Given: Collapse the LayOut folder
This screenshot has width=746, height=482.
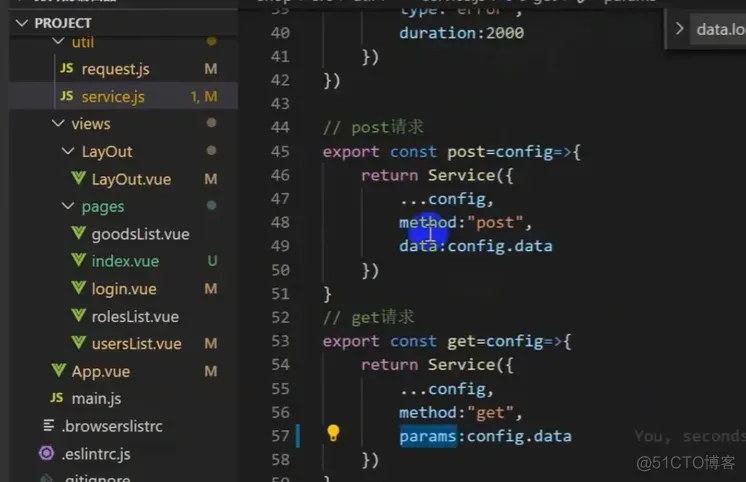Looking at the screenshot, I should [x=68, y=151].
